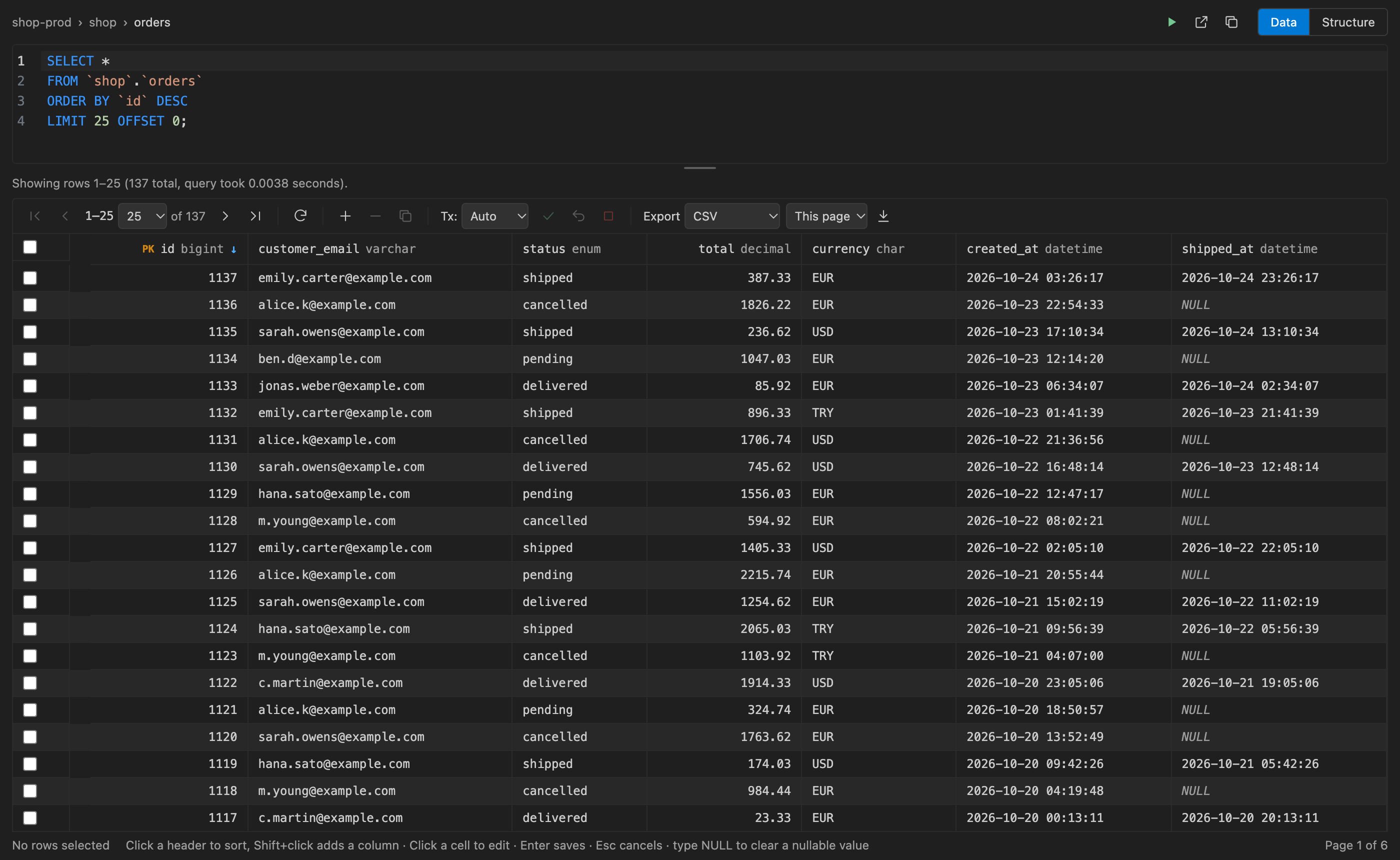Edit the status cell 'delivered' of order 1133

(x=579, y=386)
